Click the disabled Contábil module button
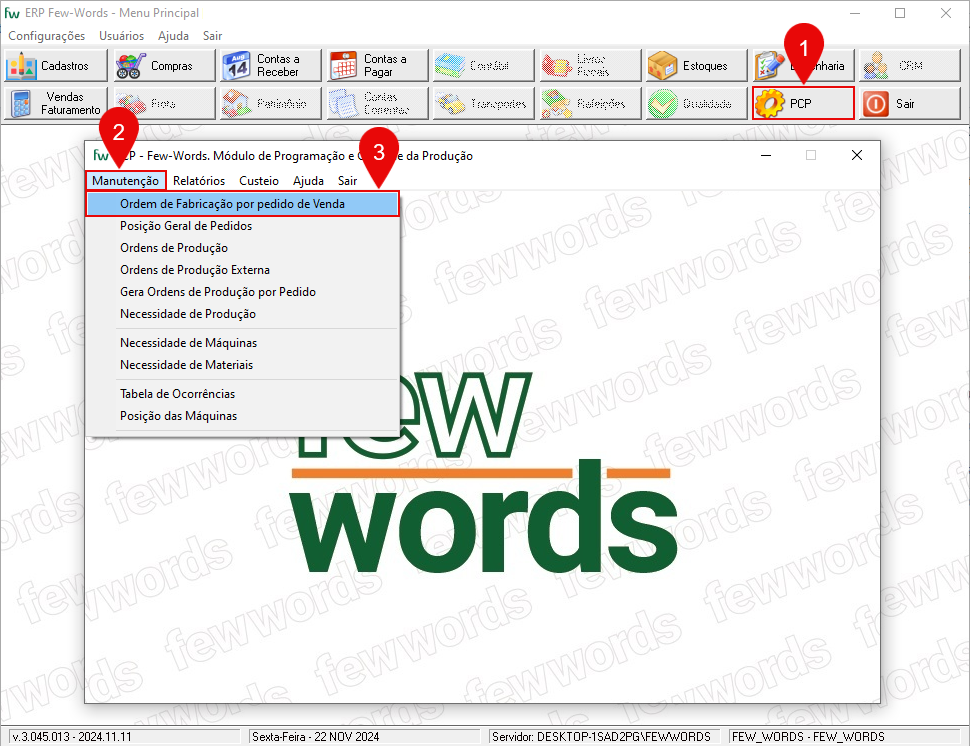Screen dimensions: 970x746 [x=484, y=66]
